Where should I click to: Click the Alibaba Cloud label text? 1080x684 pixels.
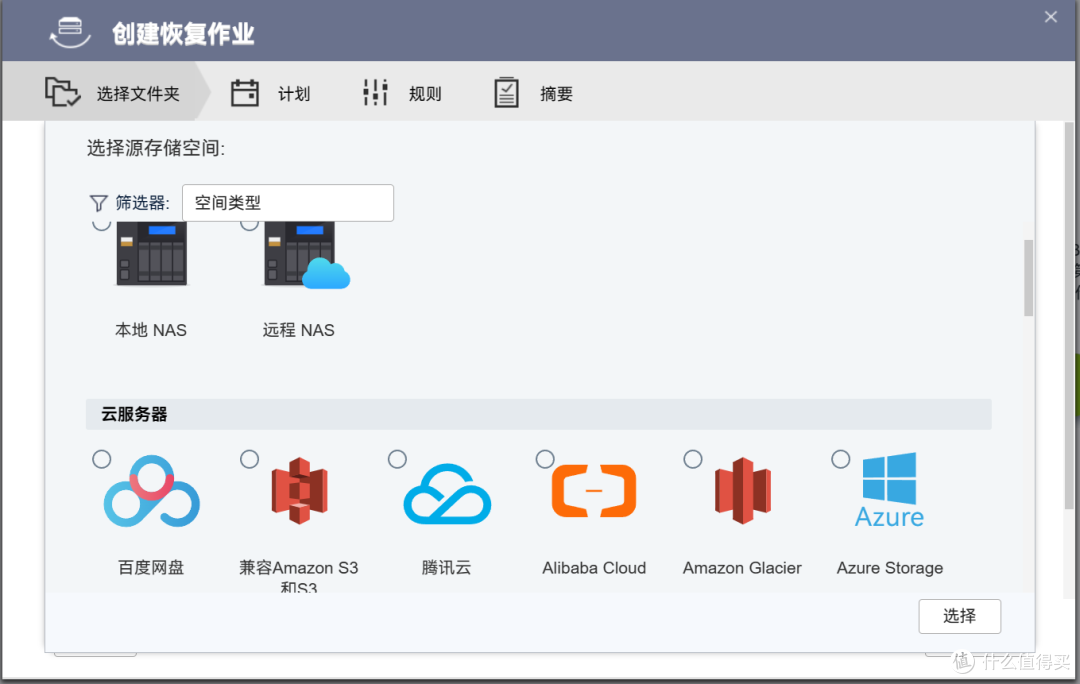click(594, 568)
